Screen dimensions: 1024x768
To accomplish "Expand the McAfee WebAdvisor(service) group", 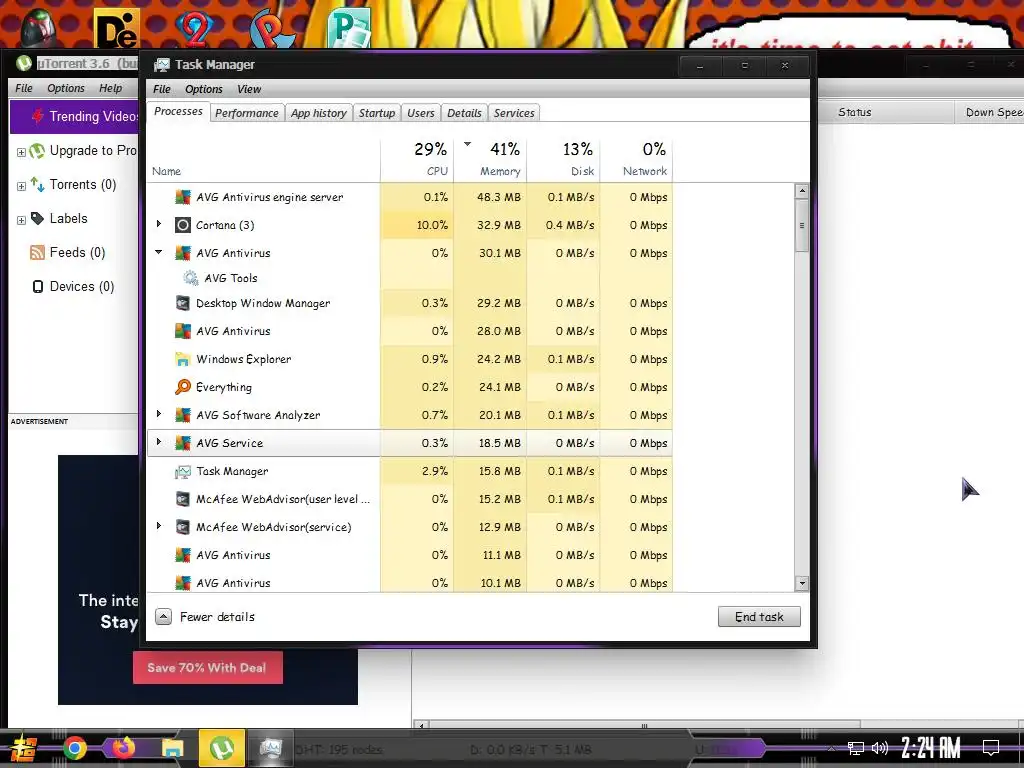I will point(159,526).
